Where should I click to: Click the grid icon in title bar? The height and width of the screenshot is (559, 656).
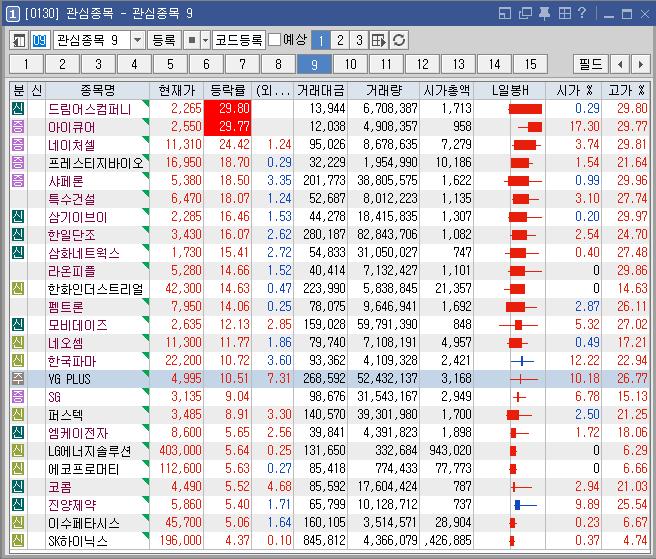click(x=564, y=13)
